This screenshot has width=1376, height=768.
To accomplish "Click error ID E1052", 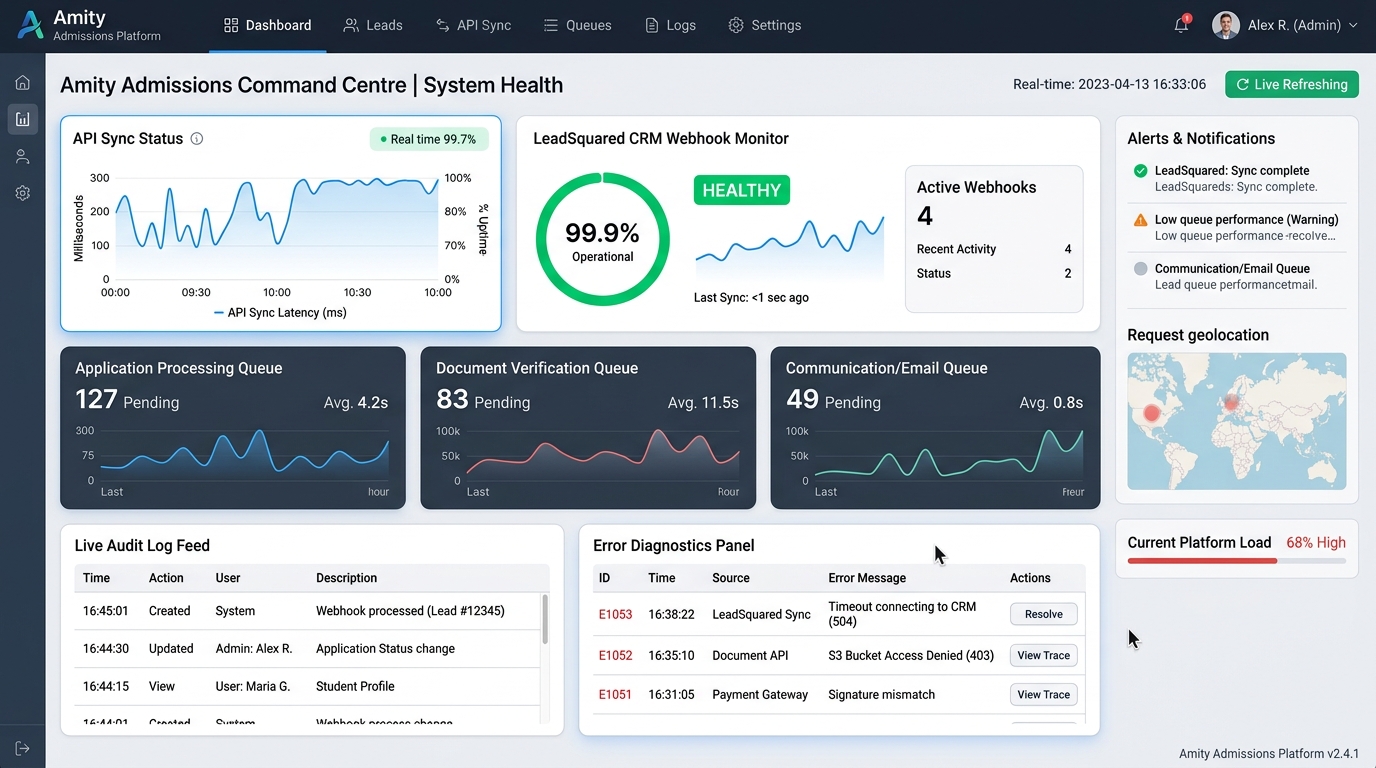I will (x=616, y=656).
